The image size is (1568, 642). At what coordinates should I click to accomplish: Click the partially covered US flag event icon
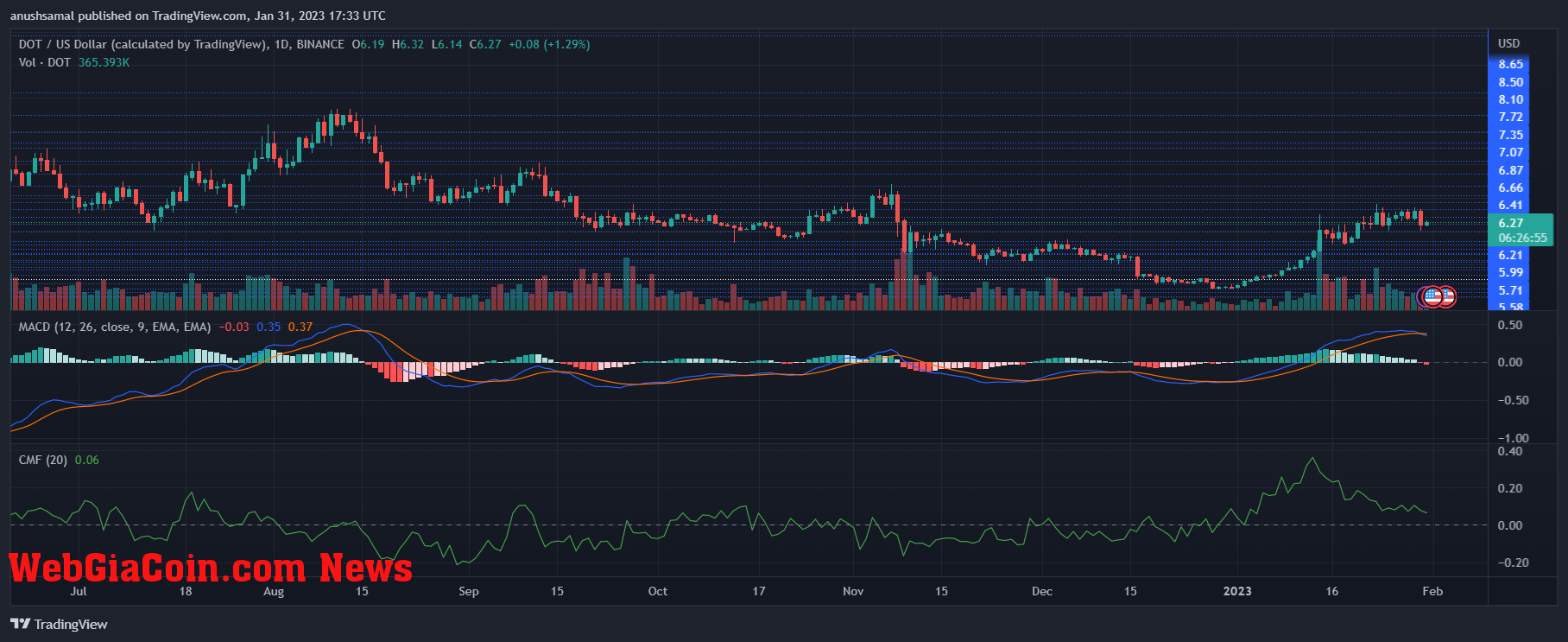(1449, 297)
